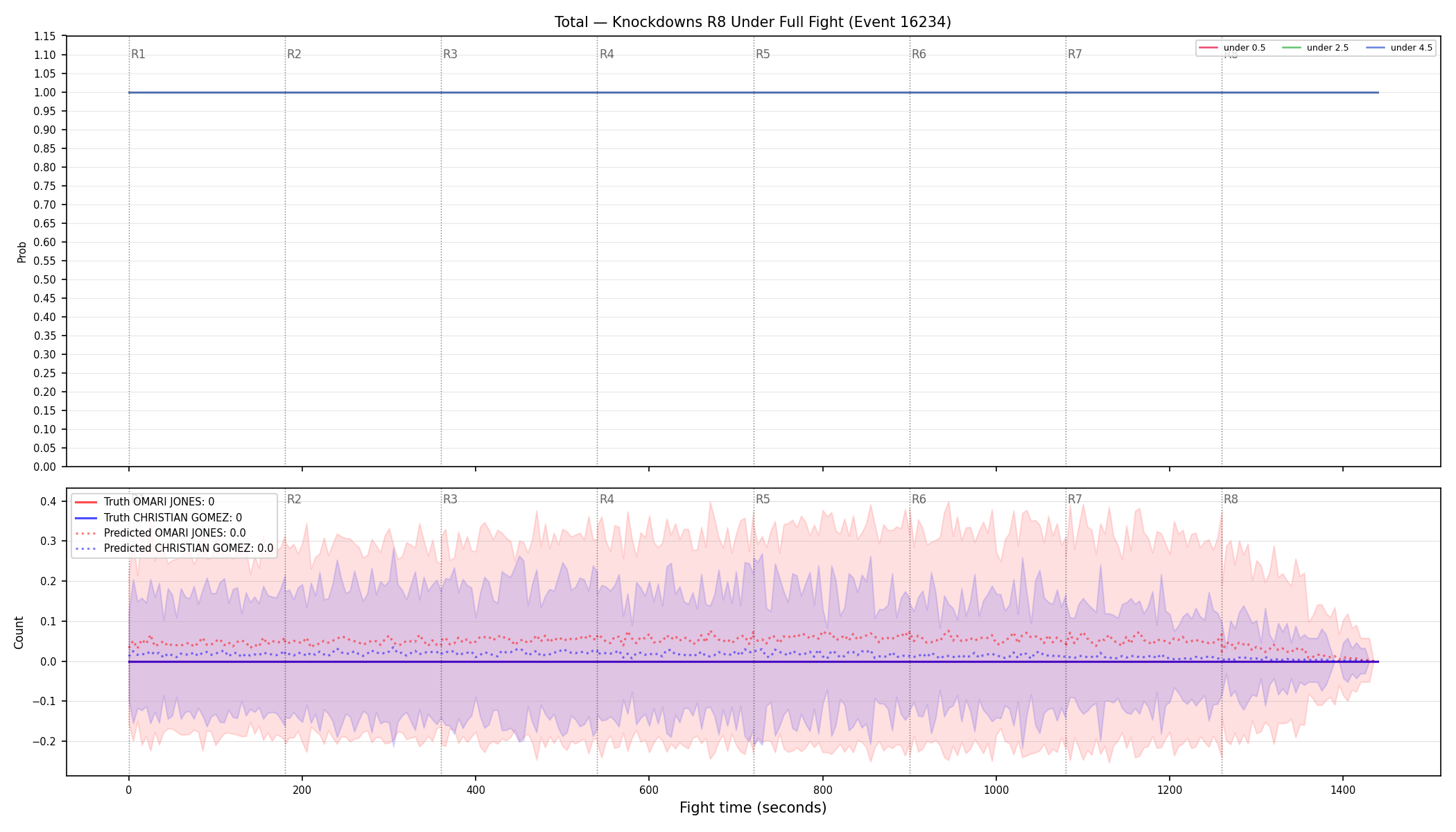Click 'Predicted CHRISTIAN GOMEZ: 0.0' legend entry
The width and height of the screenshot is (1456, 832).
tap(174, 548)
